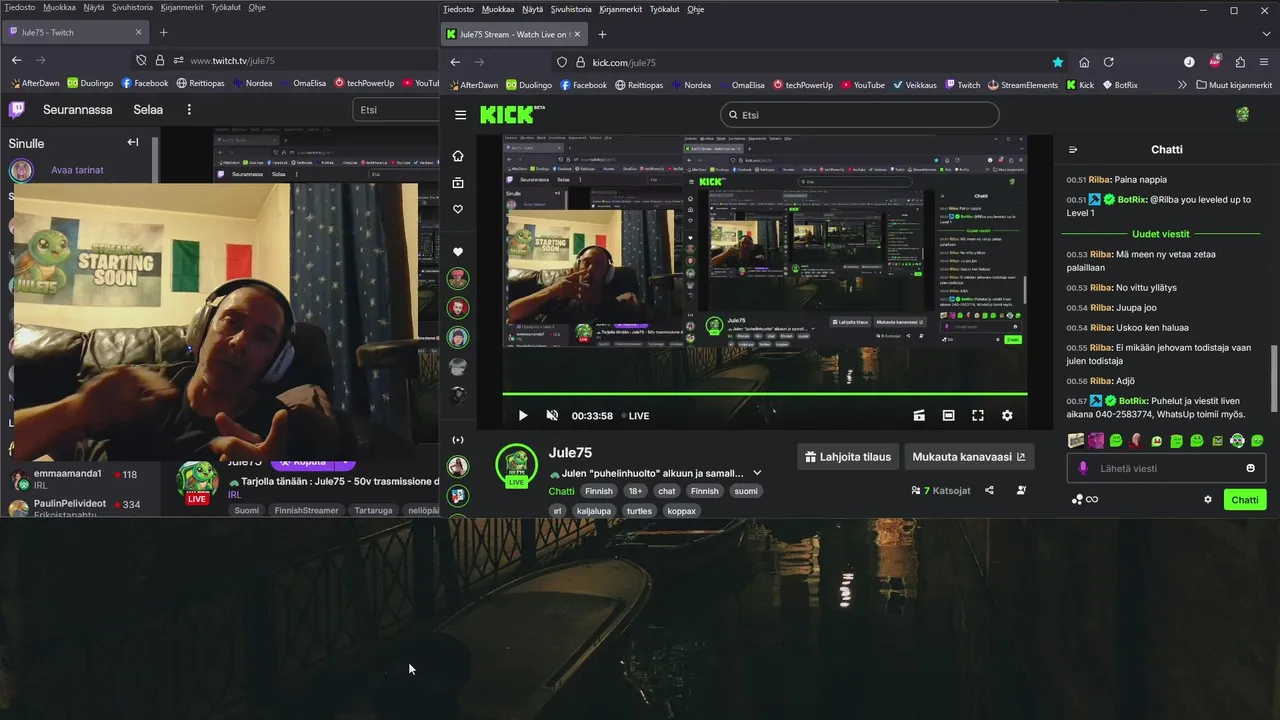
Task: Open new tab in the Kick window
Action: point(602,34)
